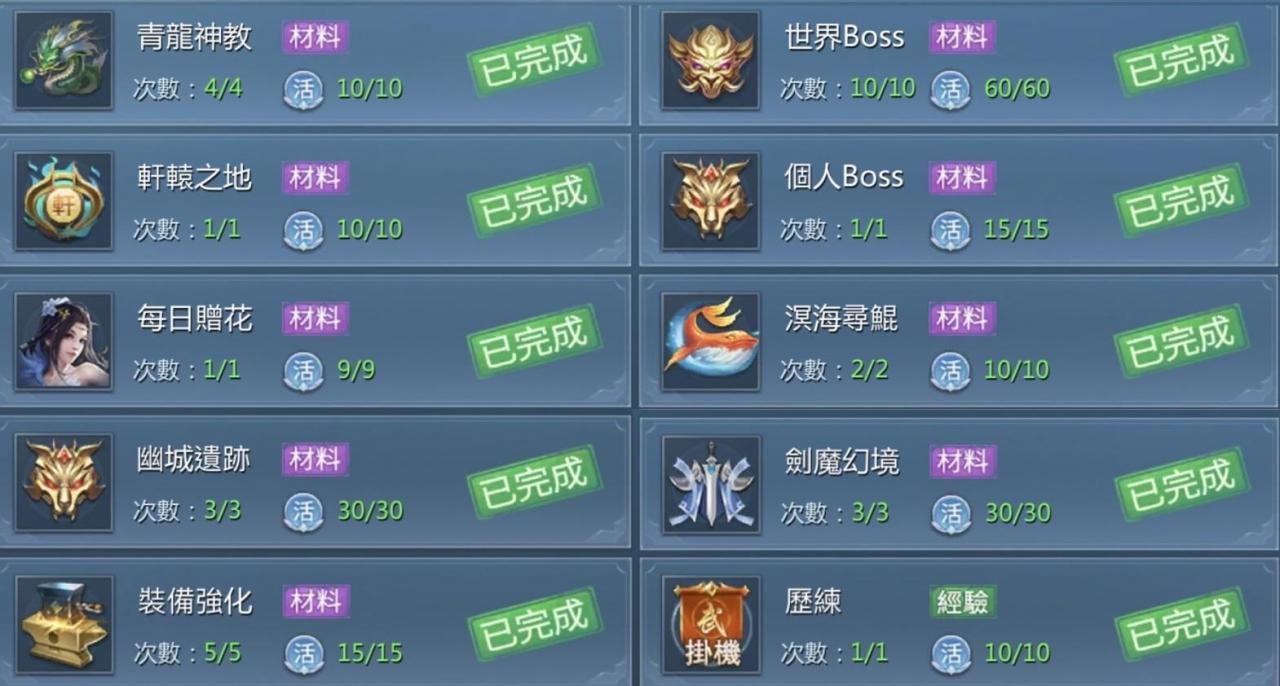Select the 世界Boss golden demon mask icon

click(x=711, y=60)
